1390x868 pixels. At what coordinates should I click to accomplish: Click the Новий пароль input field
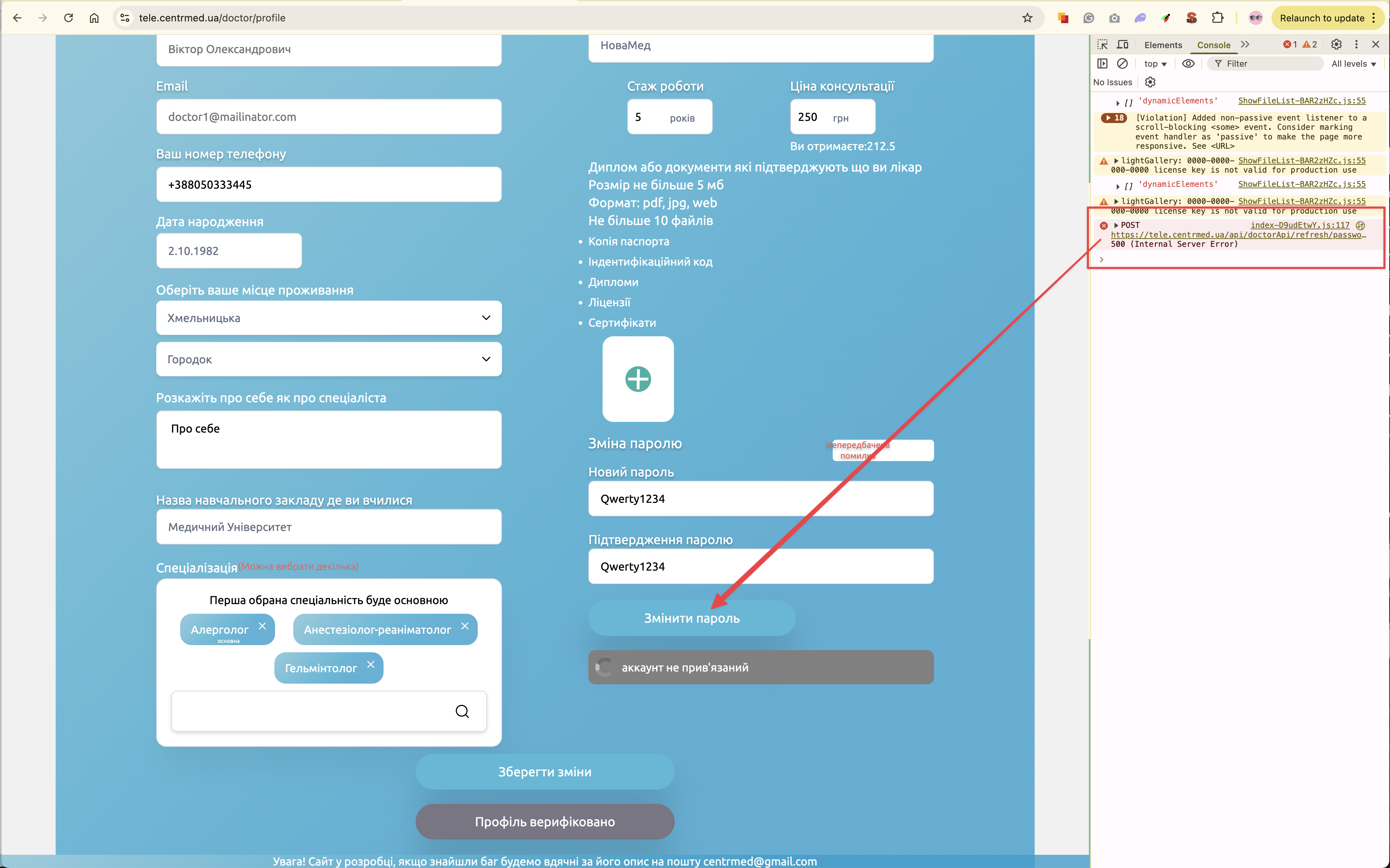761,498
